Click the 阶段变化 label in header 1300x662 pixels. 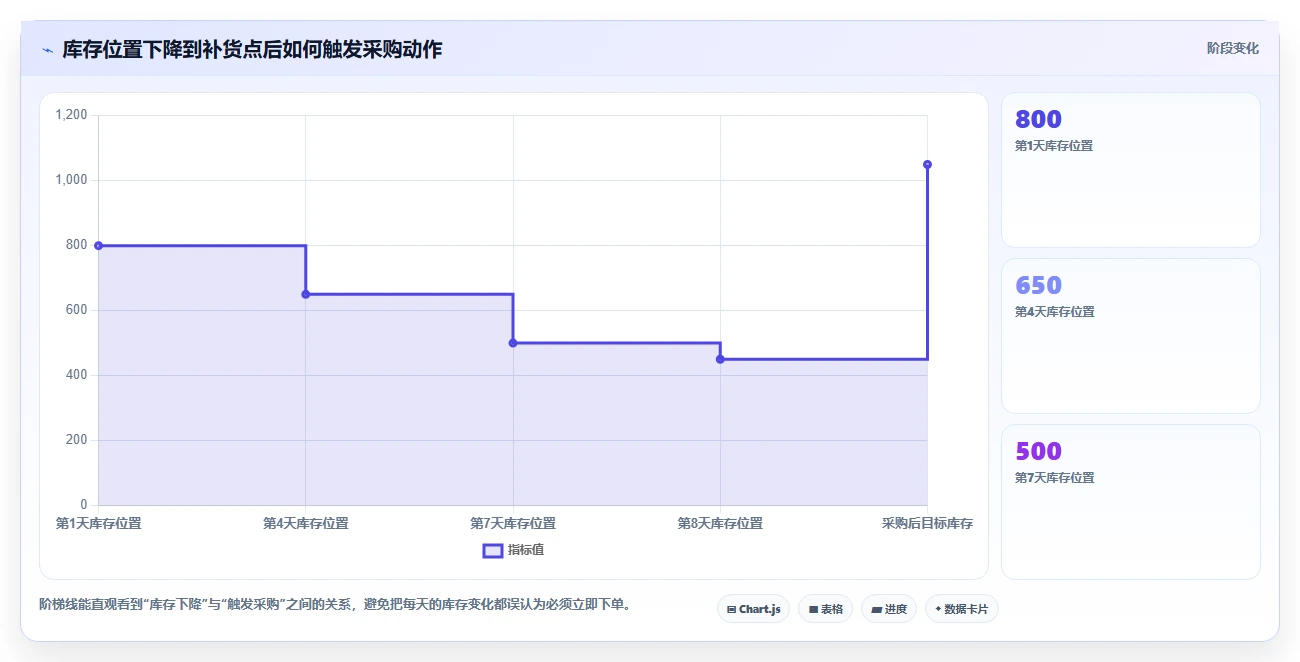pyautogui.click(x=1232, y=48)
